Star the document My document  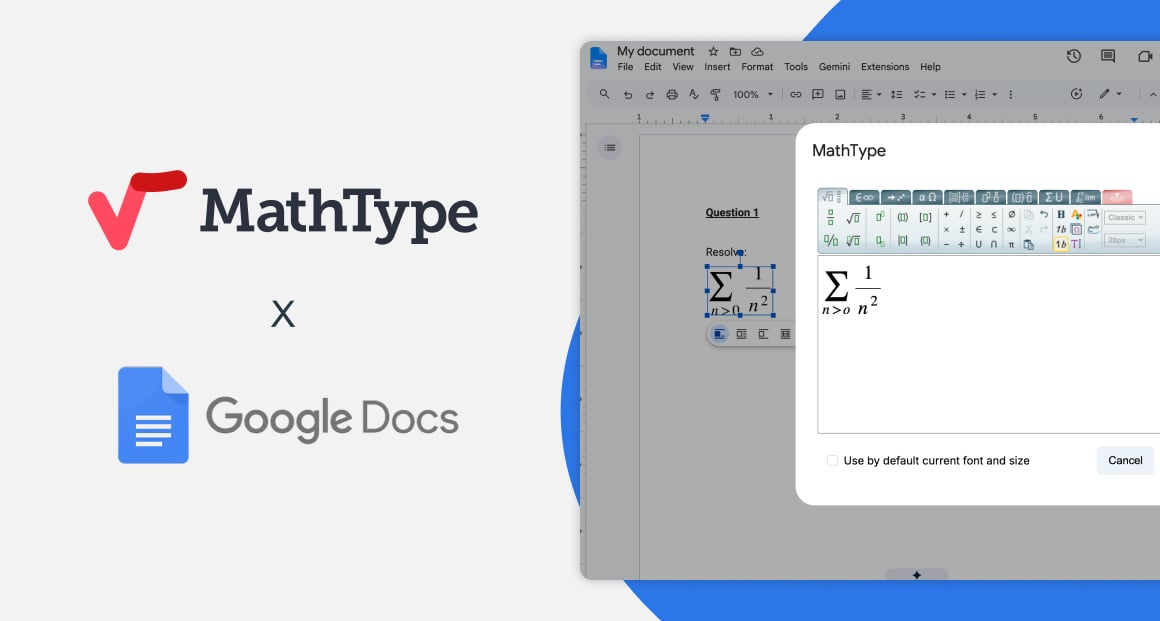point(713,52)
